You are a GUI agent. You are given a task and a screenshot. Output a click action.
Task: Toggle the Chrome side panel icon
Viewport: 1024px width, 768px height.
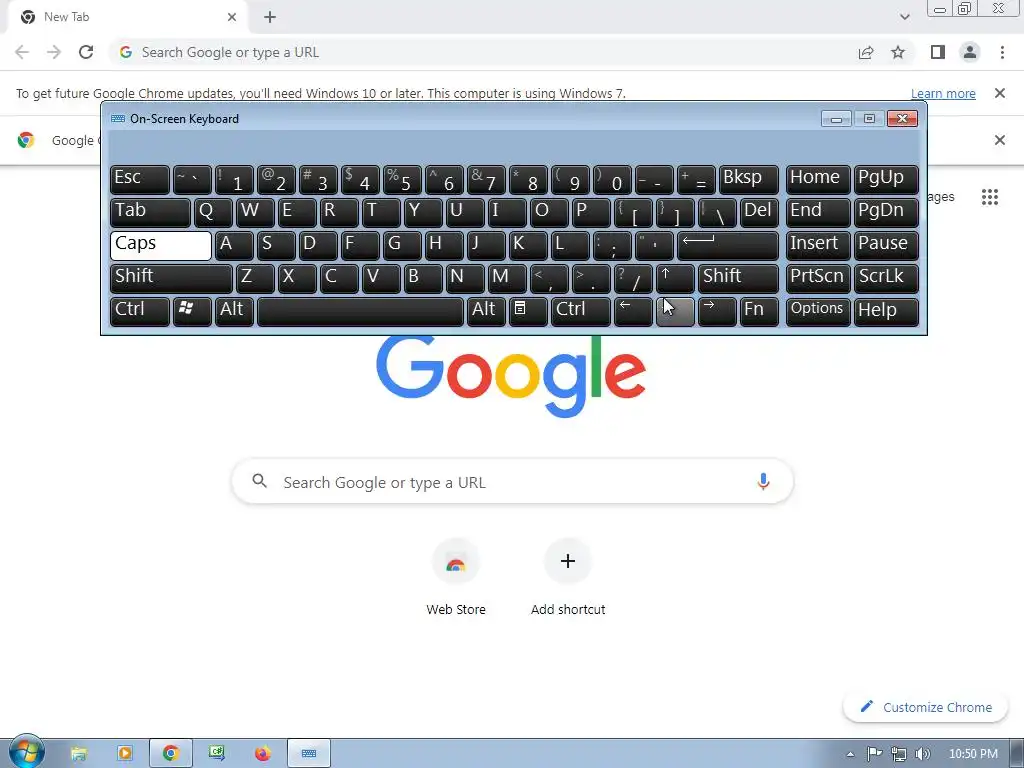pyautogui.click(x=938, y=52)
